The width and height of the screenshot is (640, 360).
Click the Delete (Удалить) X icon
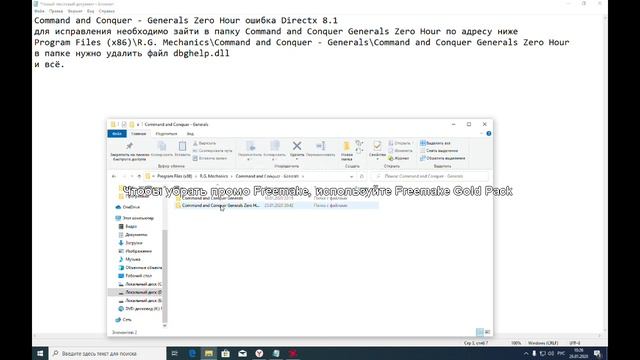(x=297, y=146)
